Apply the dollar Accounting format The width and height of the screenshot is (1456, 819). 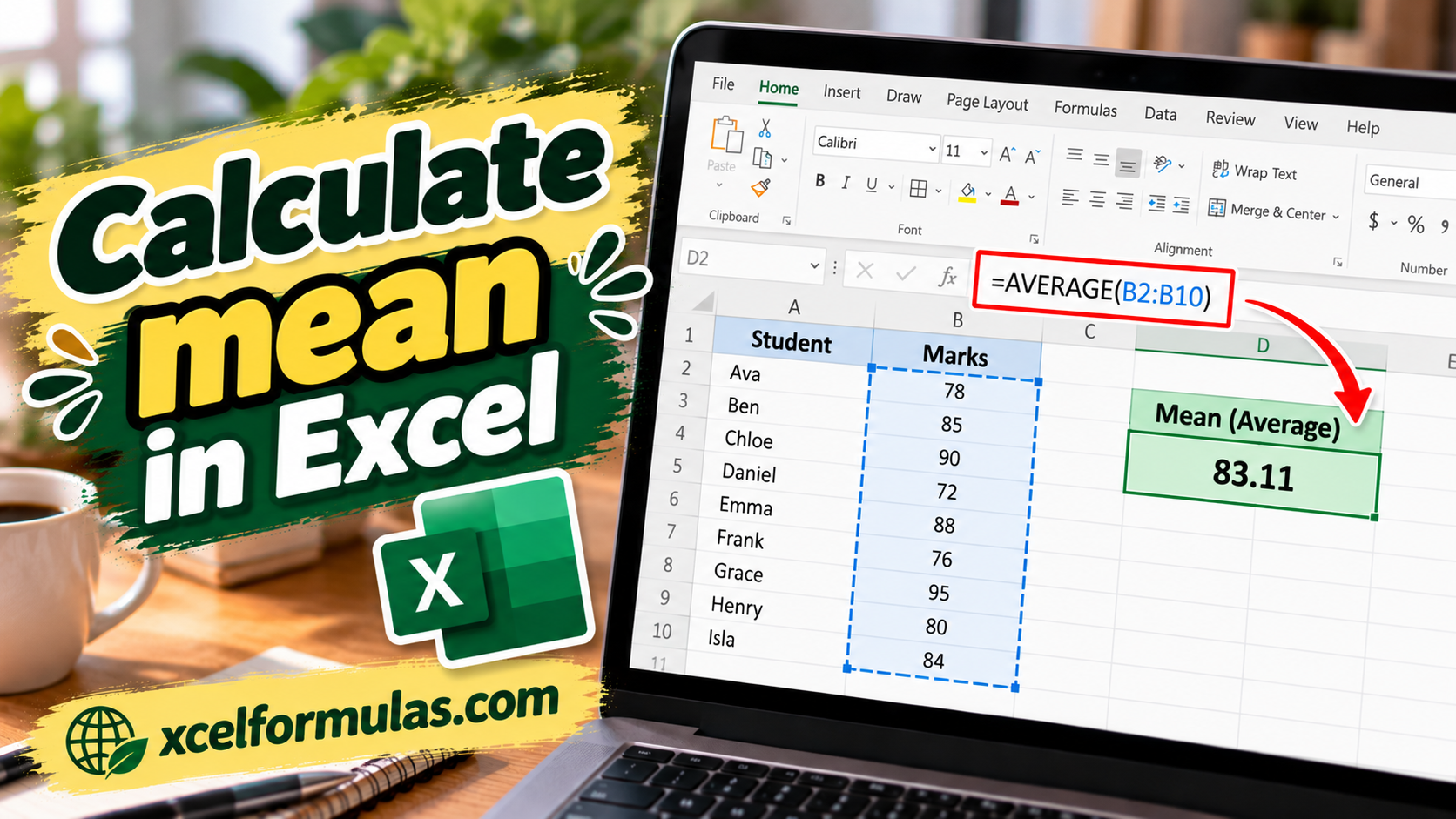(1373, 221)
